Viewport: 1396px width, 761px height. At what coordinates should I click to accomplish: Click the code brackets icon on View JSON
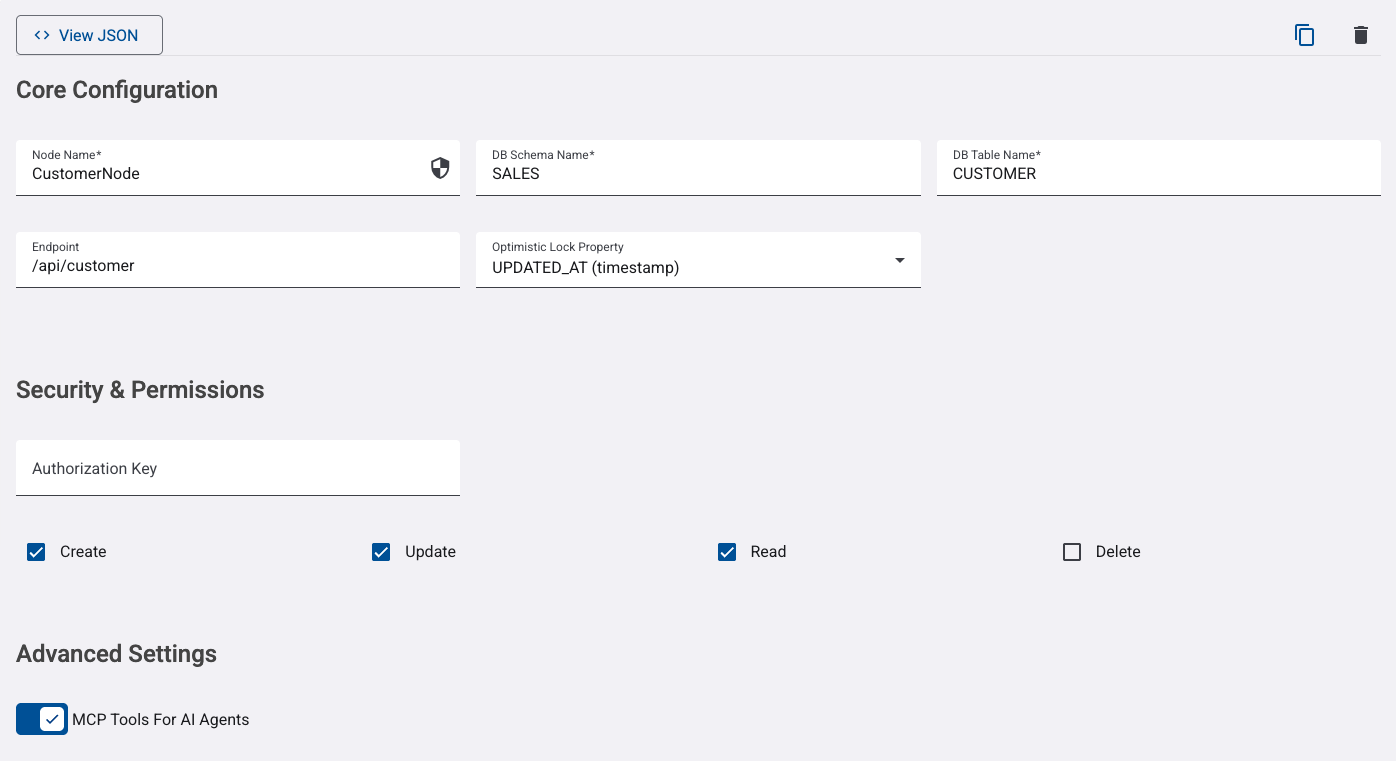pos(42,35)
